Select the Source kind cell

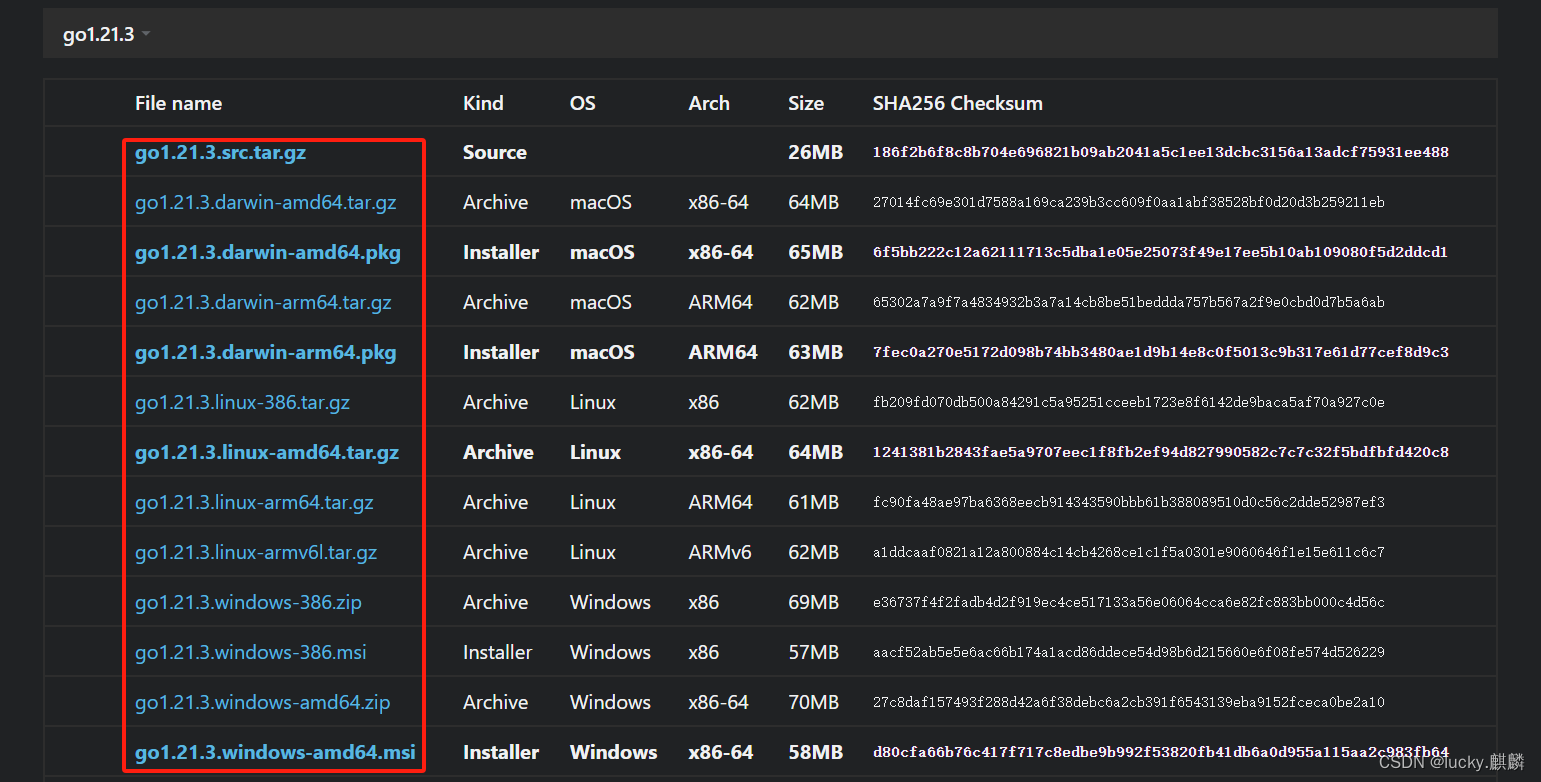coord(495,153)
